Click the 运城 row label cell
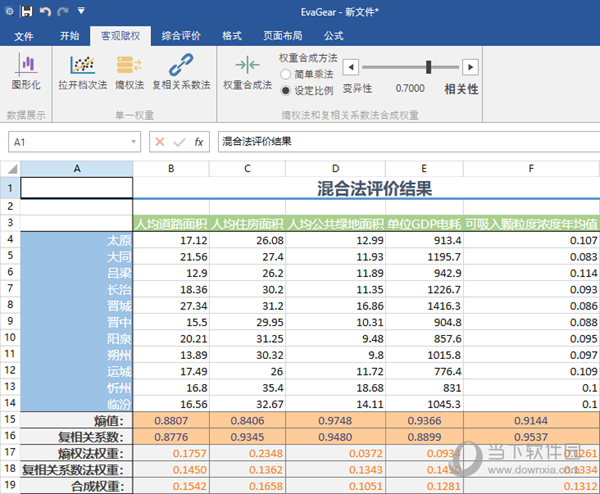600x494 pixels. [77, 372]
